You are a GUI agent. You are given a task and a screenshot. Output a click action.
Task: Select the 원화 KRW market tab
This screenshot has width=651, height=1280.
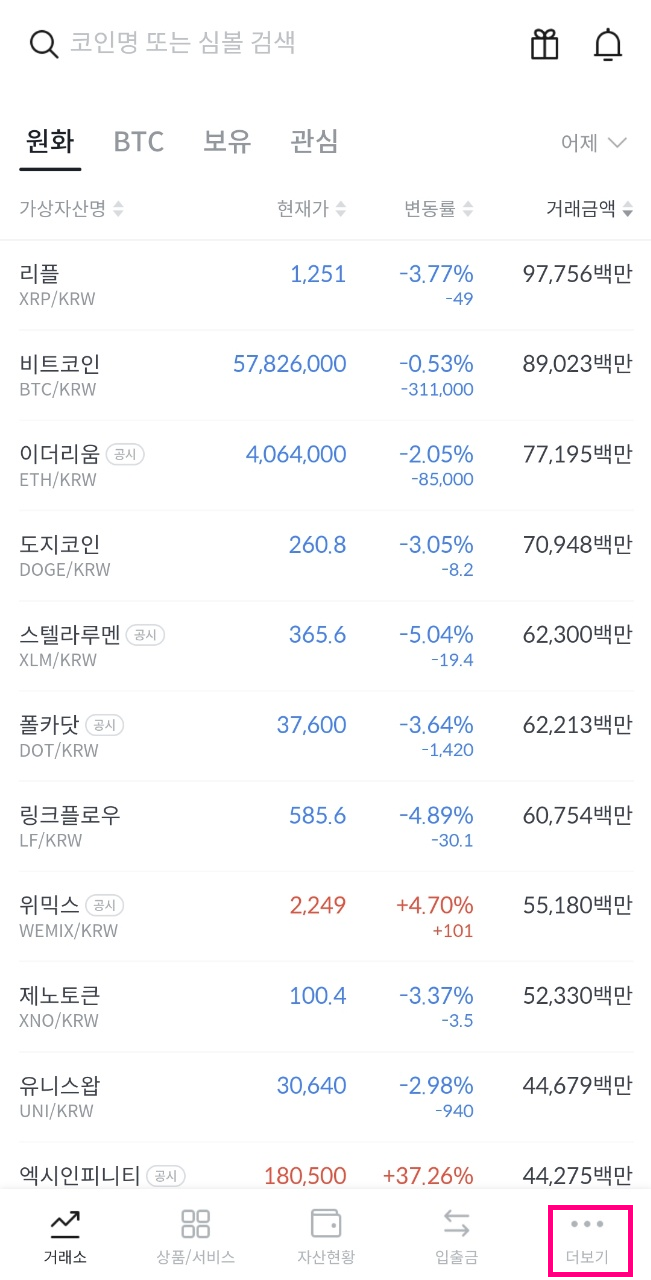(x=50, y=142)
